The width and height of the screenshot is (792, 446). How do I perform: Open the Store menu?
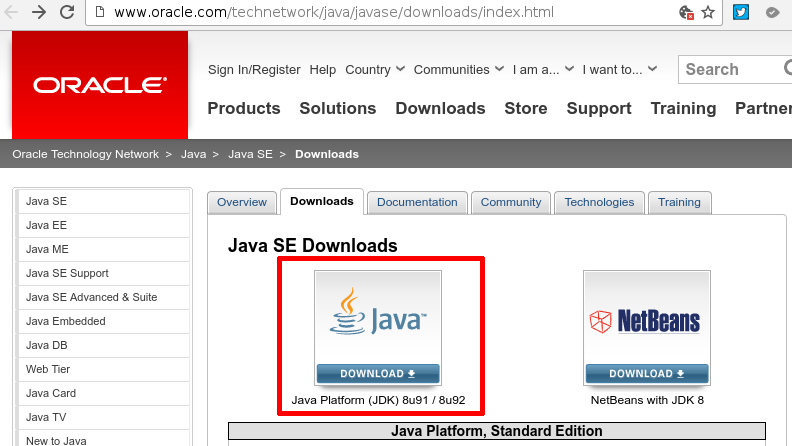[x=526, y=108]
